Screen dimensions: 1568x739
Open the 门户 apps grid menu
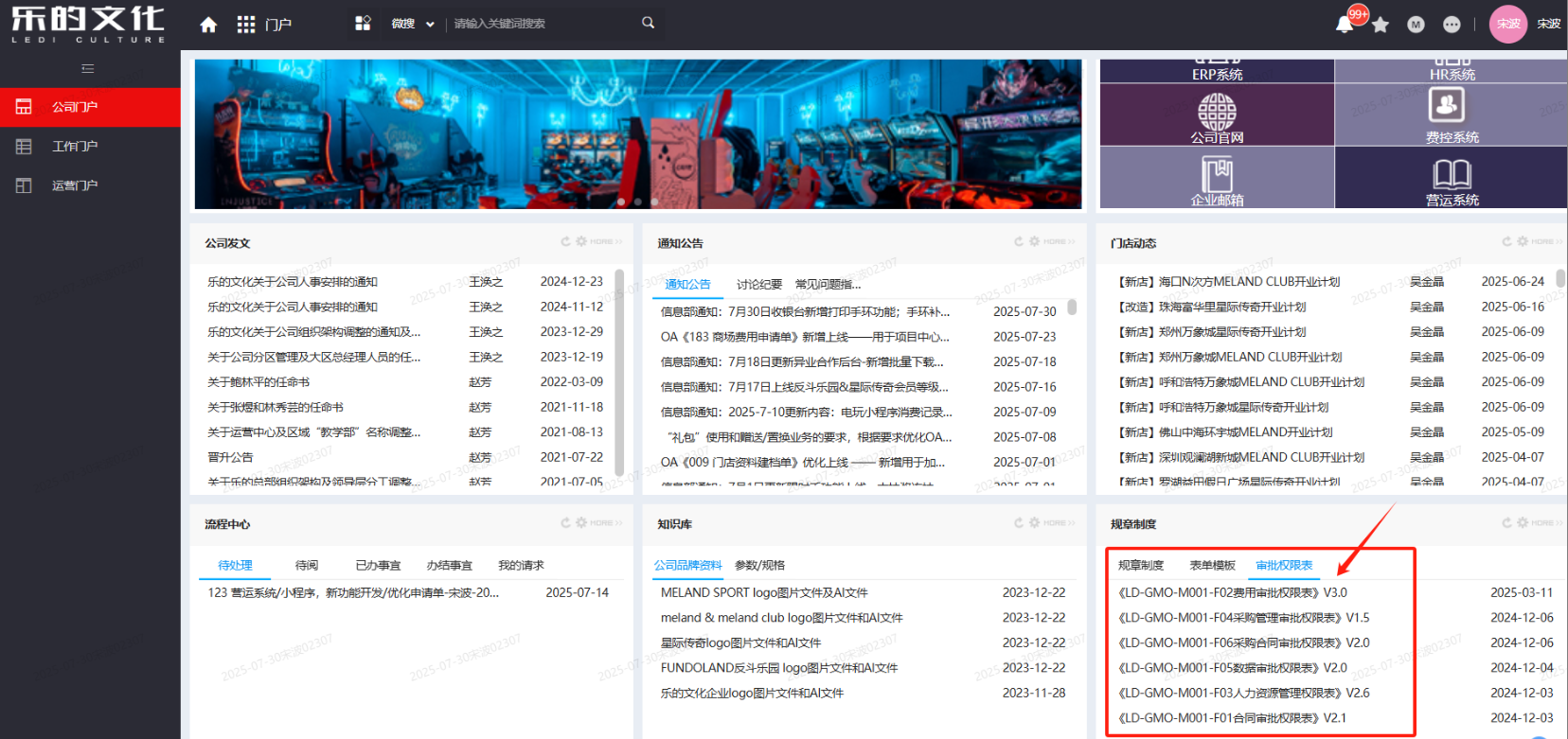pos(246,25)
